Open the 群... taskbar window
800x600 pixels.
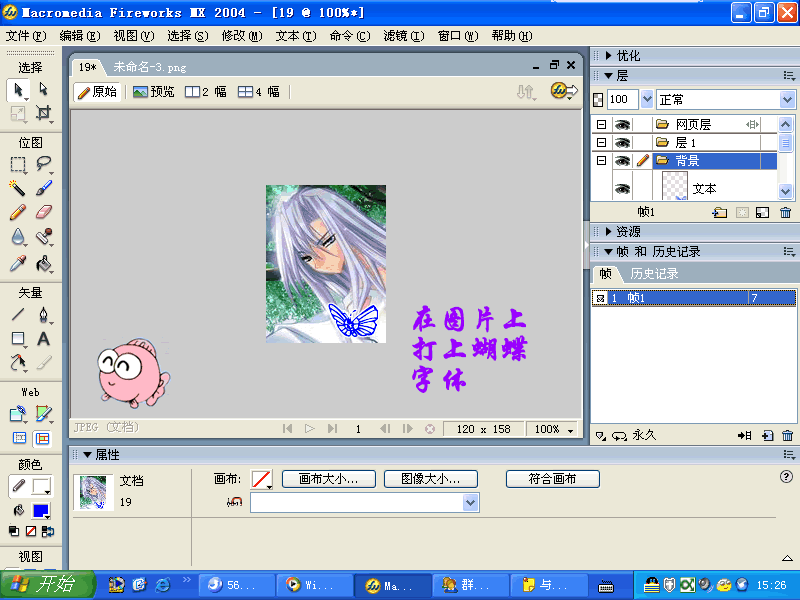(x=470, y=585)
